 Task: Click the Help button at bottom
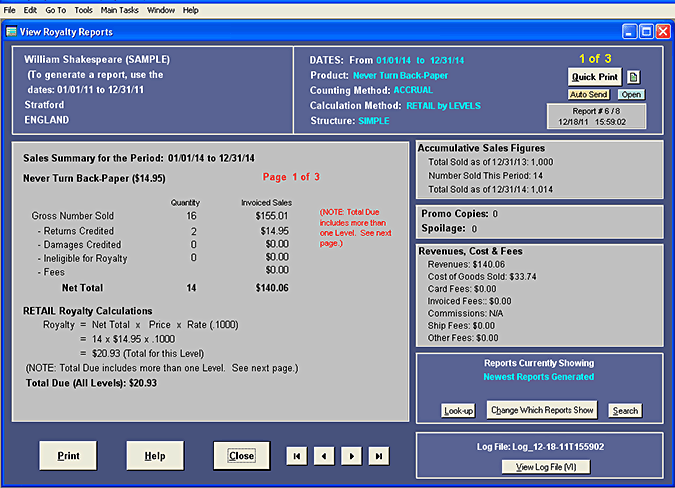pyautogui.click(x=155, y=455)
